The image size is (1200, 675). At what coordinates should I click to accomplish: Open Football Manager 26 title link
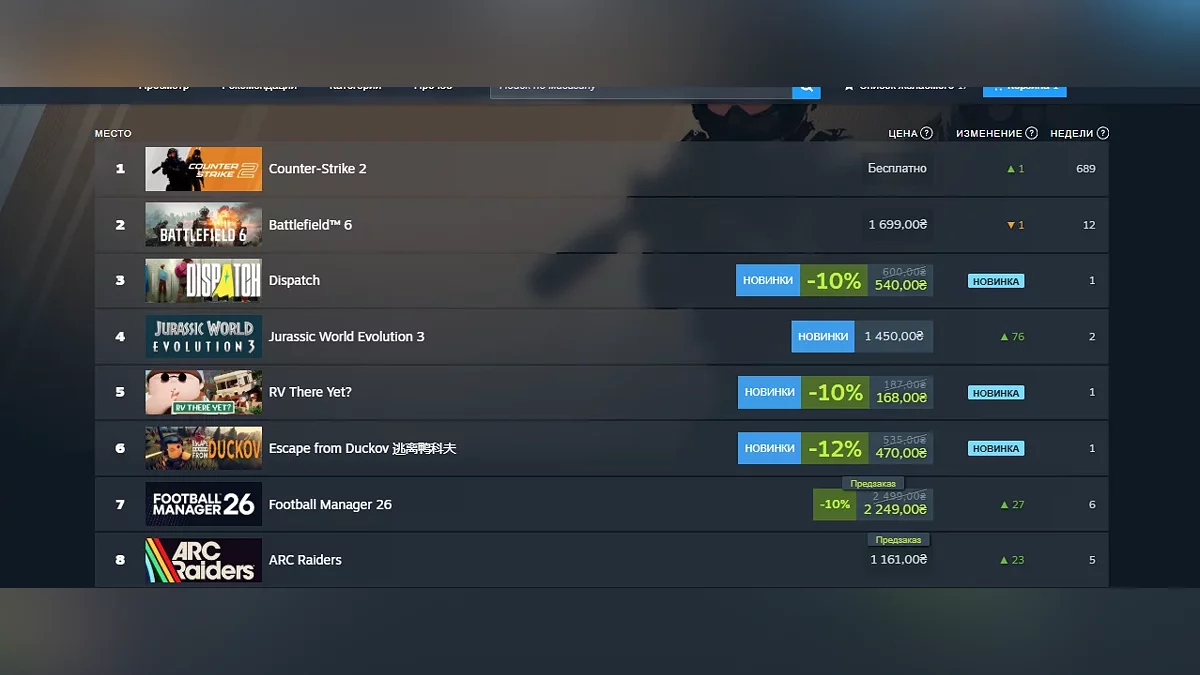coord(330,505)
